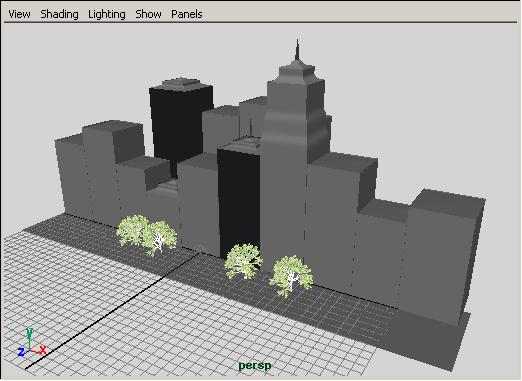Select the short black building in front
522x381 pixels.
tap(239, 200)
